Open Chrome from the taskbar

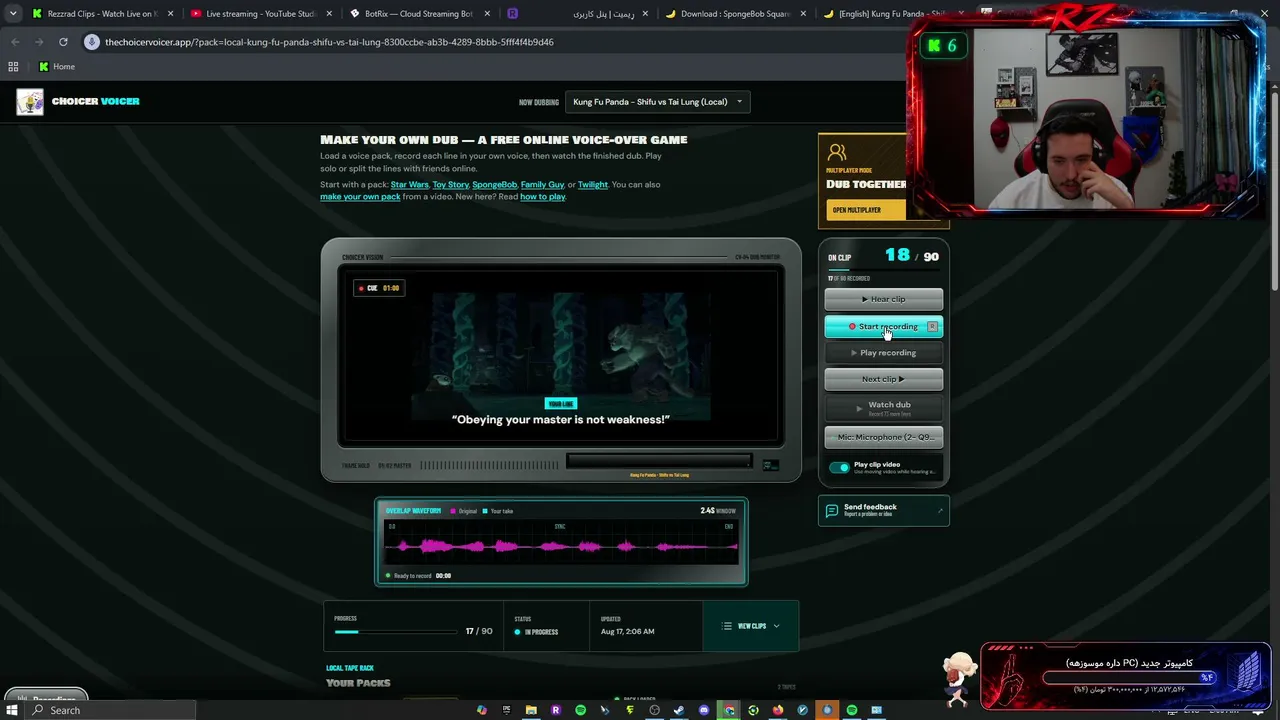click(729, 710)
